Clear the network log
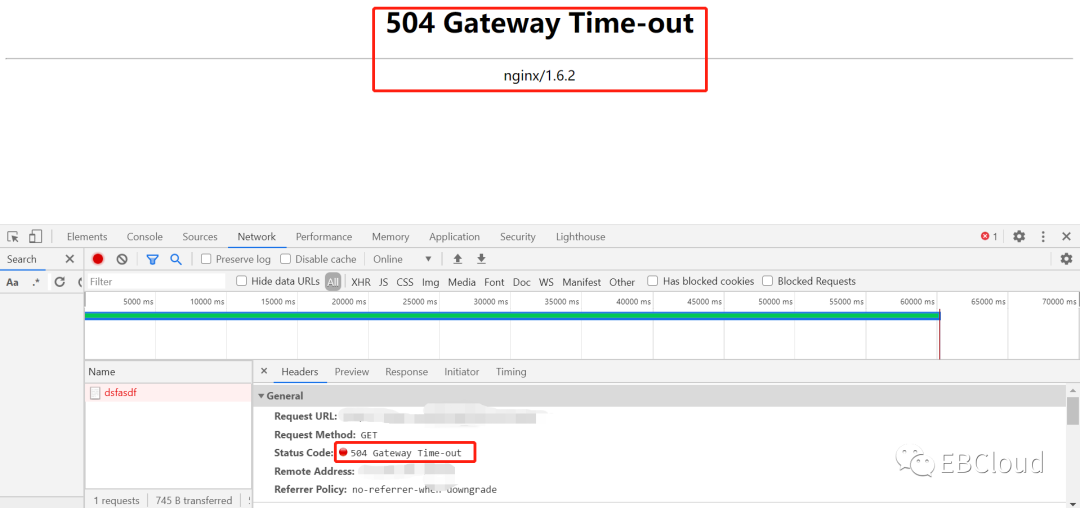Screen dimensions: 1080x508 pyautogui.click(x=122, y=259)
